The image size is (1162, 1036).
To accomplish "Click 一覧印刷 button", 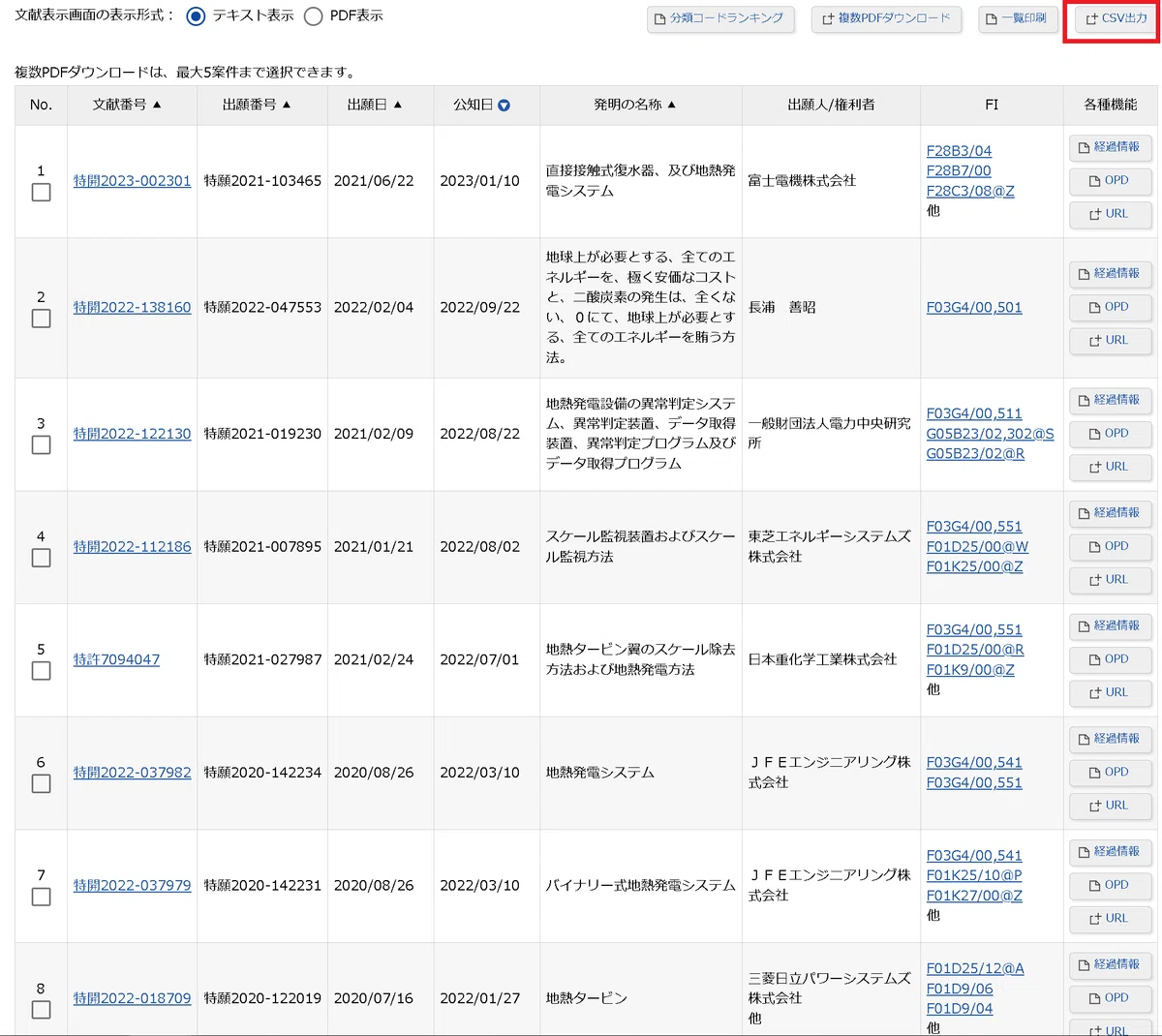I will pos(1018,19).
